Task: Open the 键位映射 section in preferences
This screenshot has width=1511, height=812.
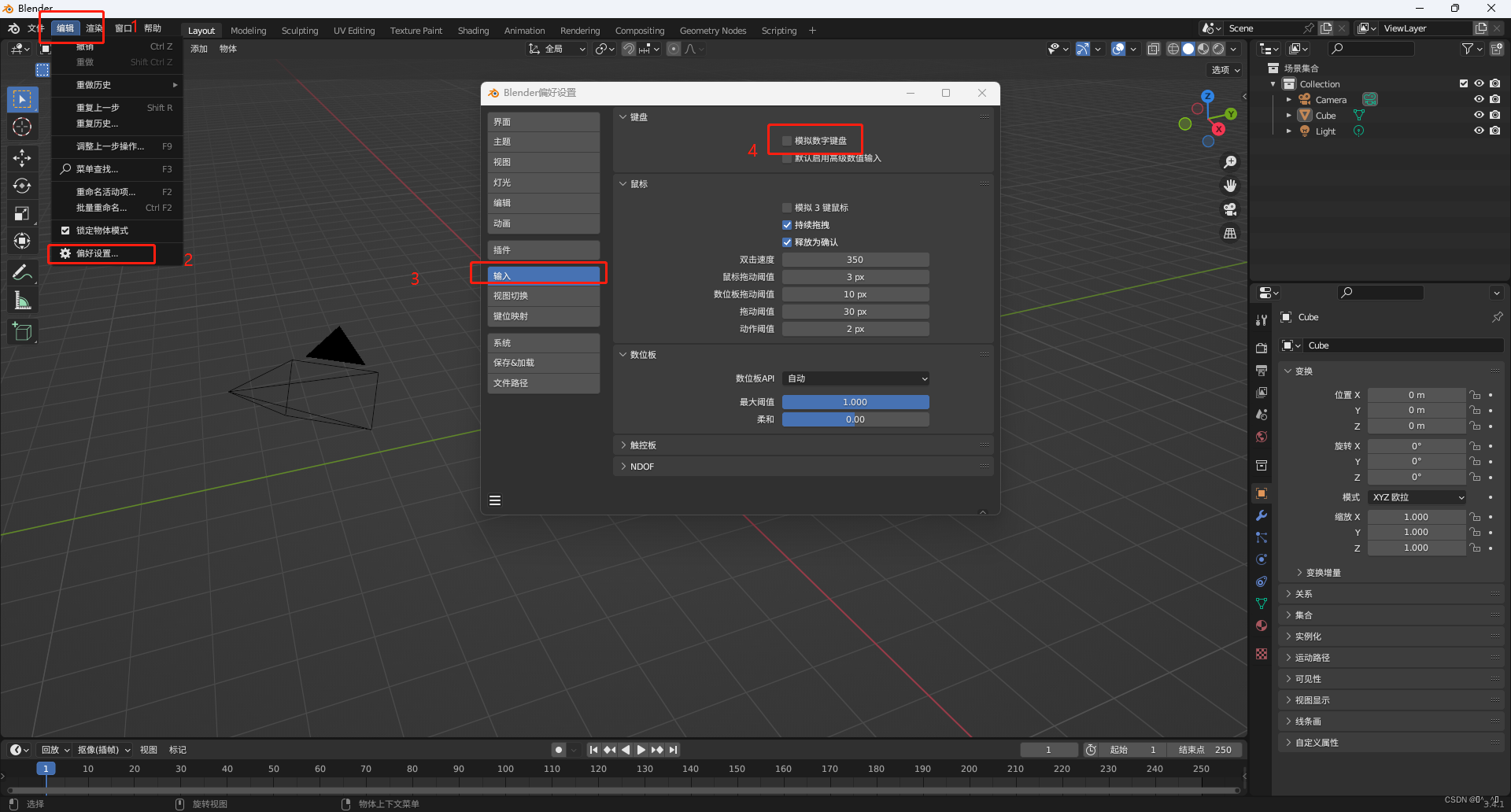Action: pos(543,316)
